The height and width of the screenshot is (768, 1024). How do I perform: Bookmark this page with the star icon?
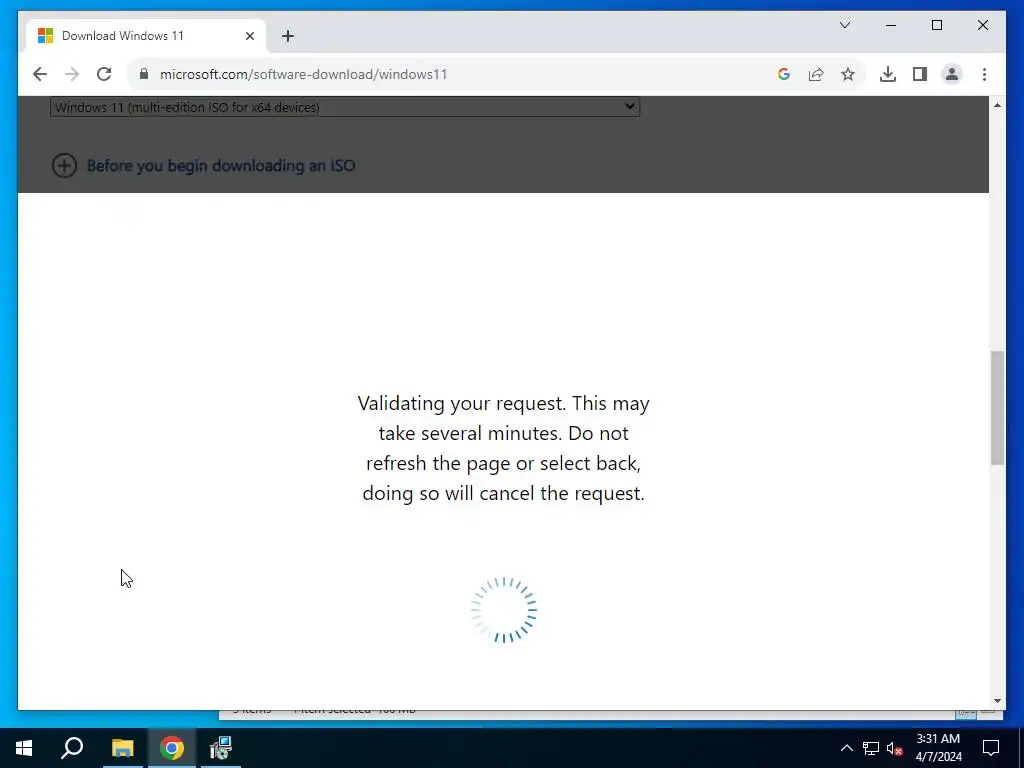pos(848,74)
